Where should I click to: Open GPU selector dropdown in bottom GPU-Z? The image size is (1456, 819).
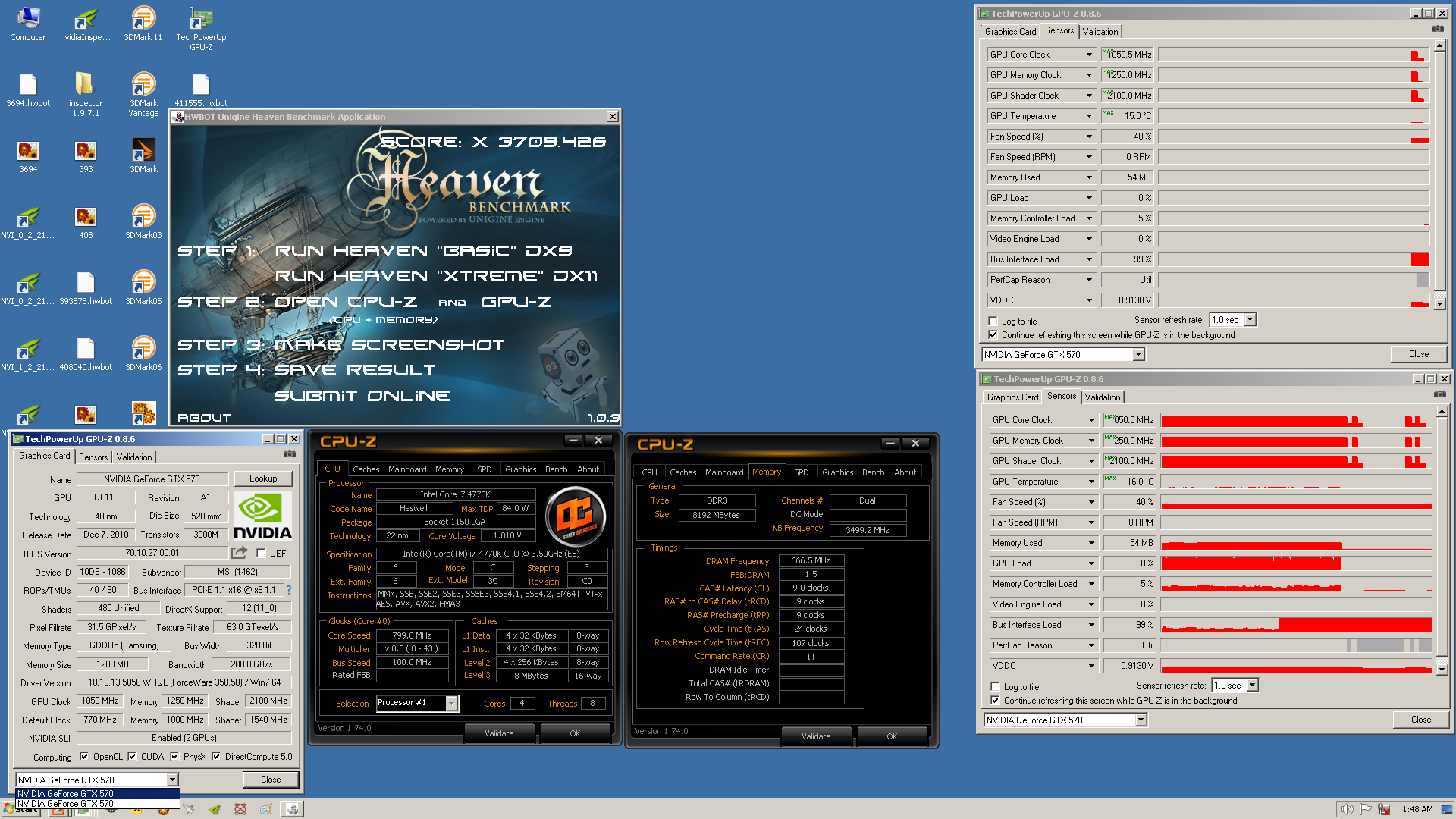tap(1141, 720)
